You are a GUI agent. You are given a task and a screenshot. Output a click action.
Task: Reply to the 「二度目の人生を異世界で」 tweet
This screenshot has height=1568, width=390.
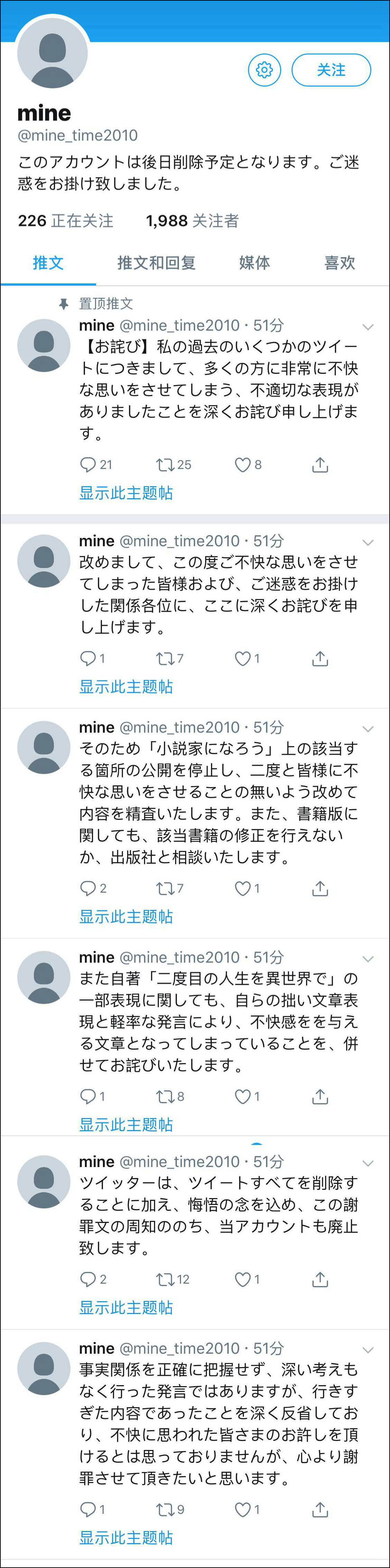click(x=88, y=1097)
